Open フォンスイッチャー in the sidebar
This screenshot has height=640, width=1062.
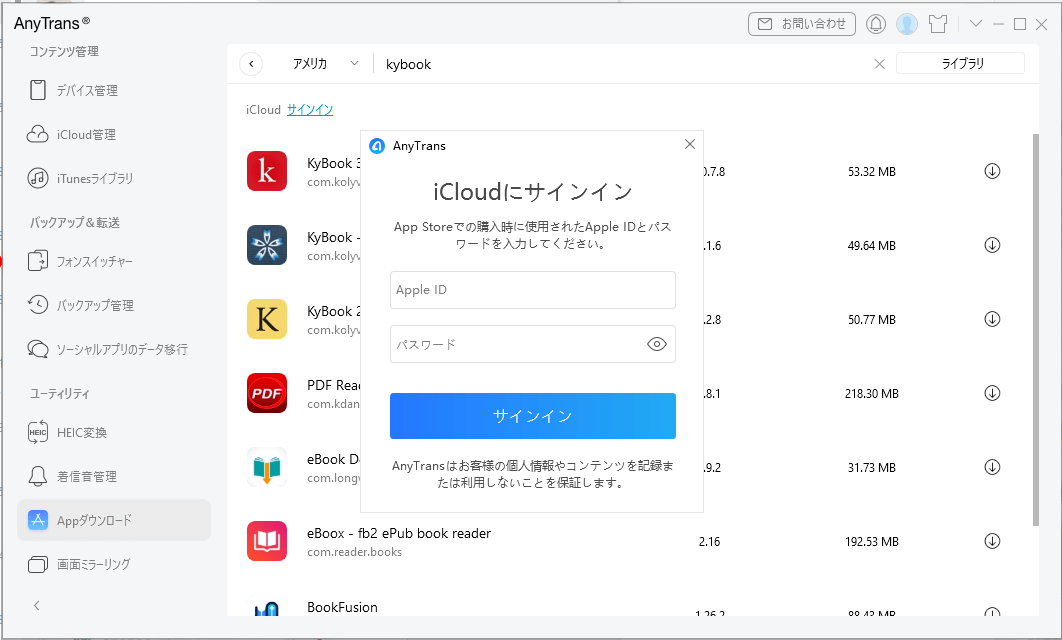pyautogui.click(x=81, y=261)
